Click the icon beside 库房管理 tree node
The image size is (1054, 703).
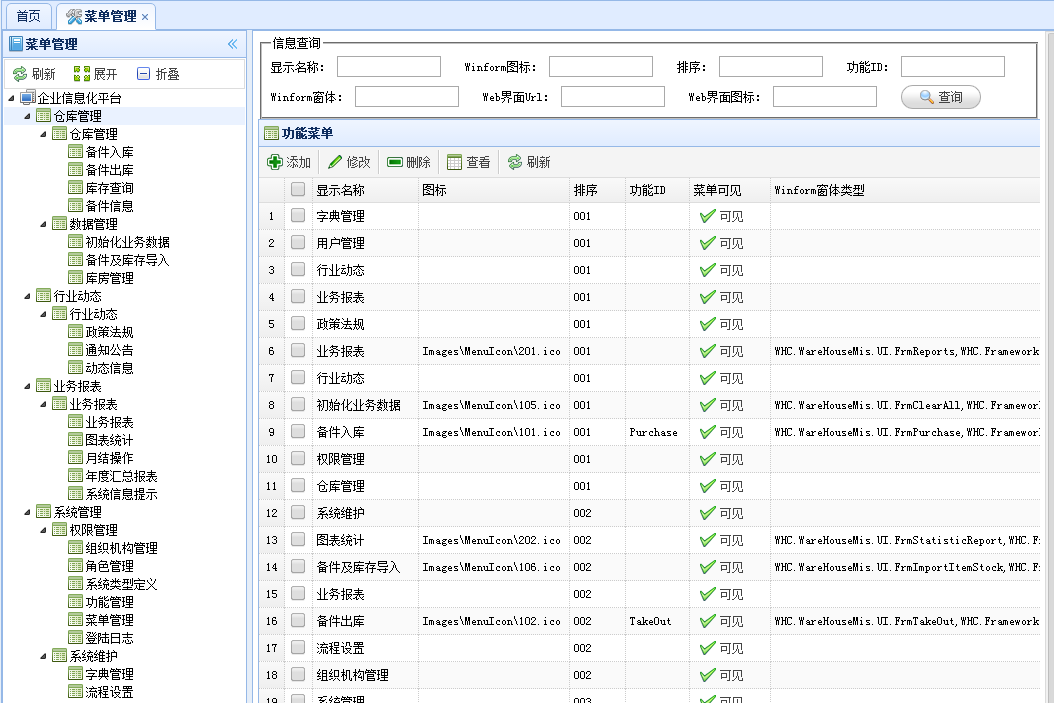(75, 278)
